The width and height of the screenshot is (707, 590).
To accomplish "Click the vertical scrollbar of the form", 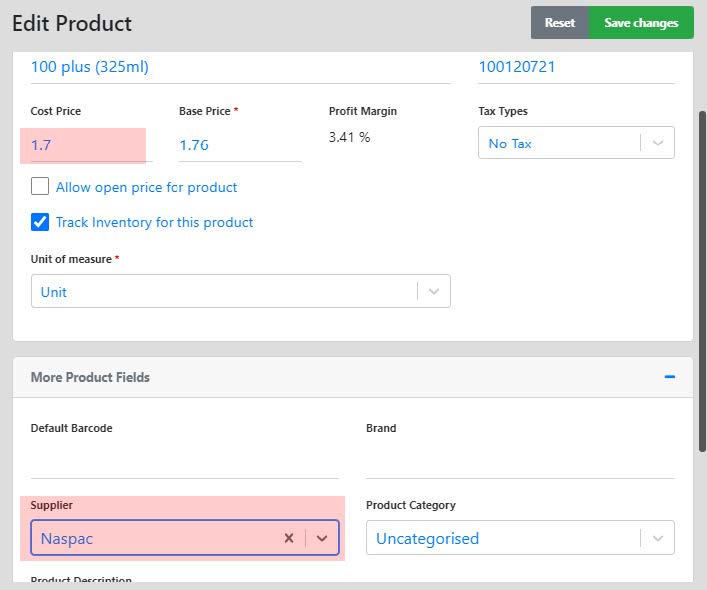I will point(702,281).
